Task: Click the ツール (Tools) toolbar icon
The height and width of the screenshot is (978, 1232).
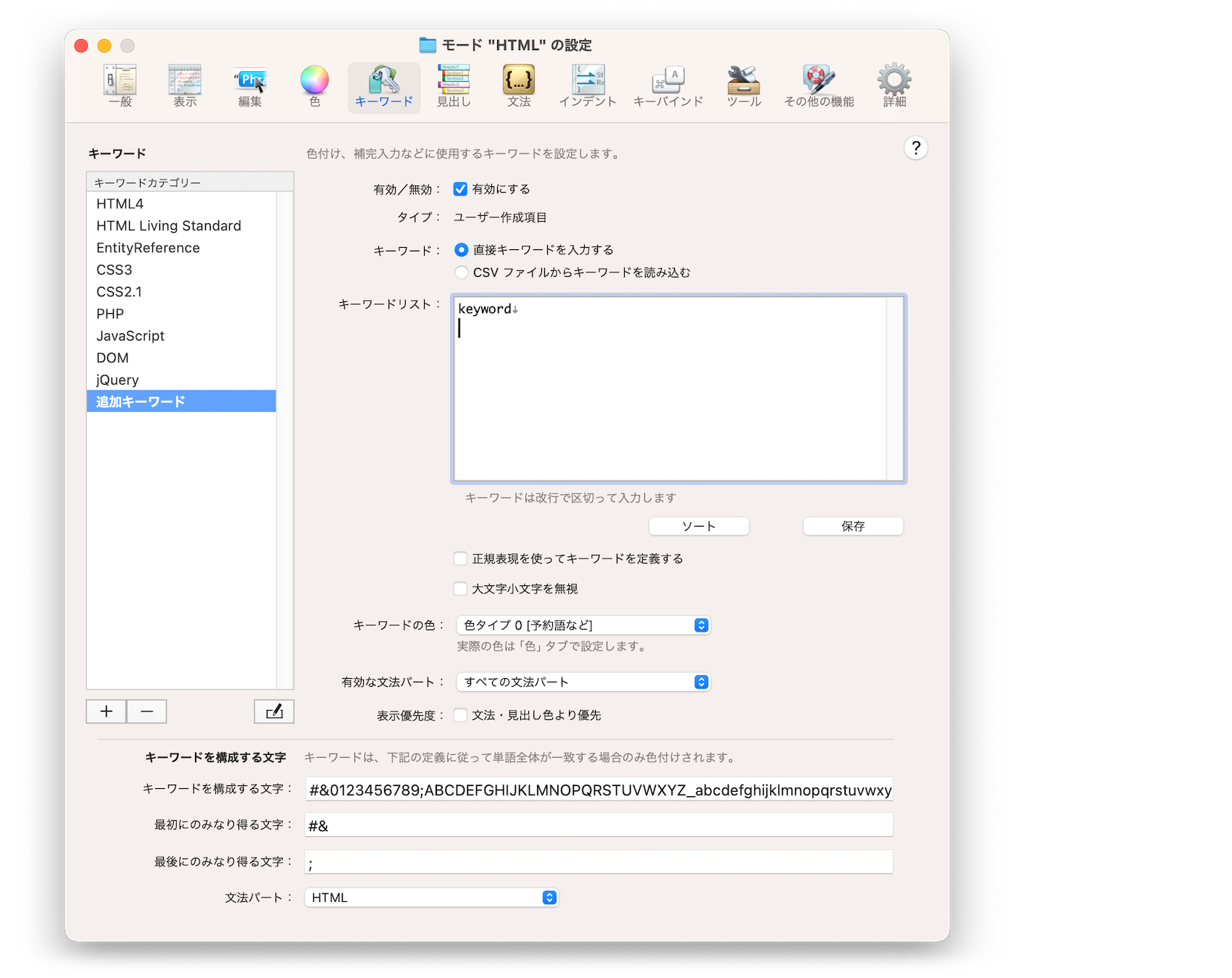Action: coord(744,80)
